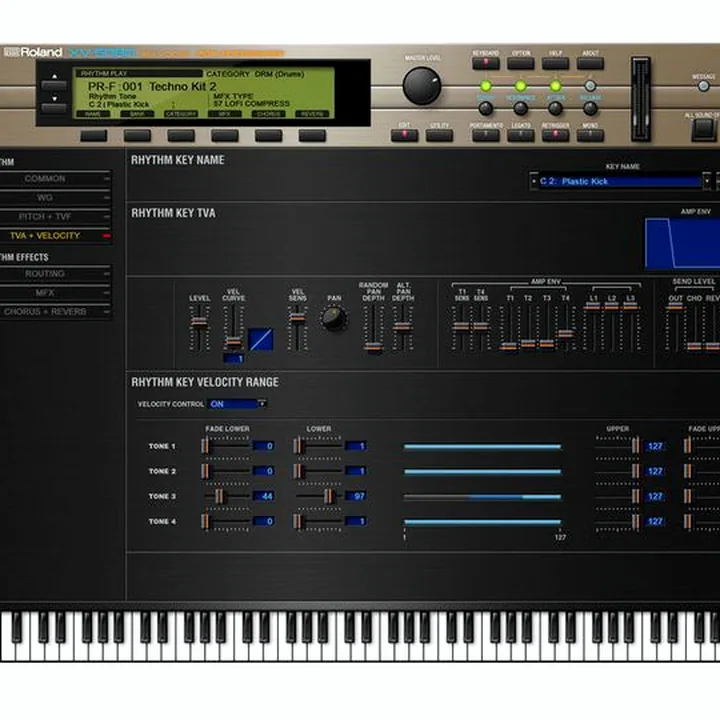Click the unlit fourth LED above knobs

pos(590,86)
